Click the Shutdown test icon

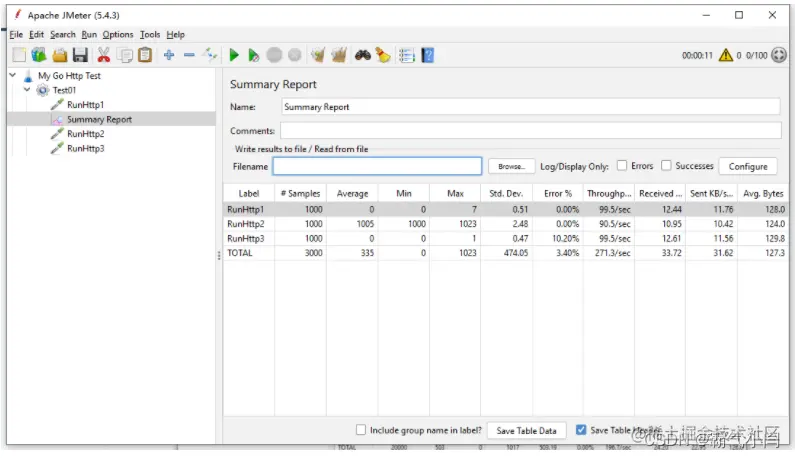295,55
